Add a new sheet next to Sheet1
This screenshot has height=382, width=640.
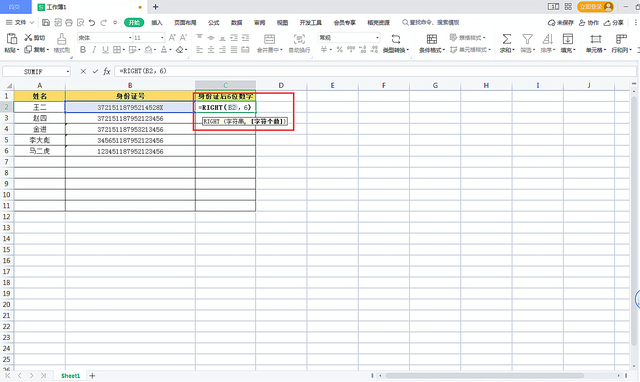pos(92,375)
